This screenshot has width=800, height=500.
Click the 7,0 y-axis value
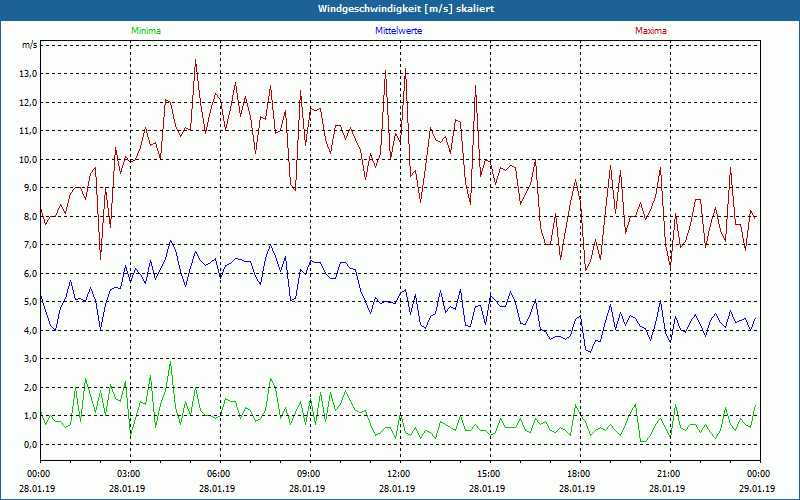(x=31, y=245)
